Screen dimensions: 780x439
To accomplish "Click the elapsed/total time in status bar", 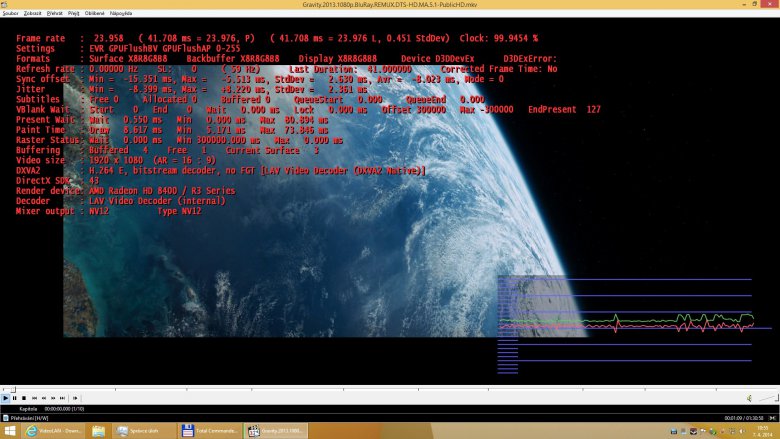I will pyautogui.click(x=744, y=418).
